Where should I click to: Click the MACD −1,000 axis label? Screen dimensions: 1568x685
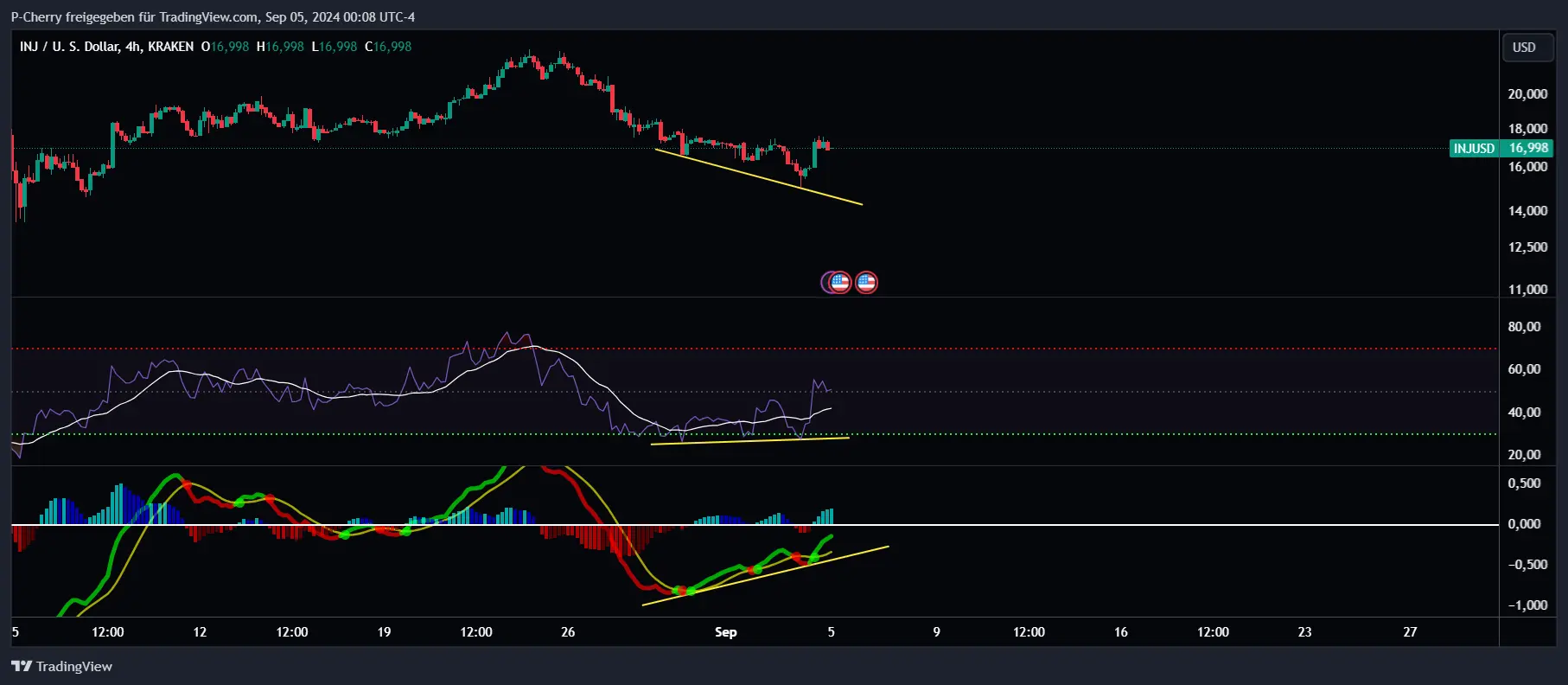[1527, 605]
